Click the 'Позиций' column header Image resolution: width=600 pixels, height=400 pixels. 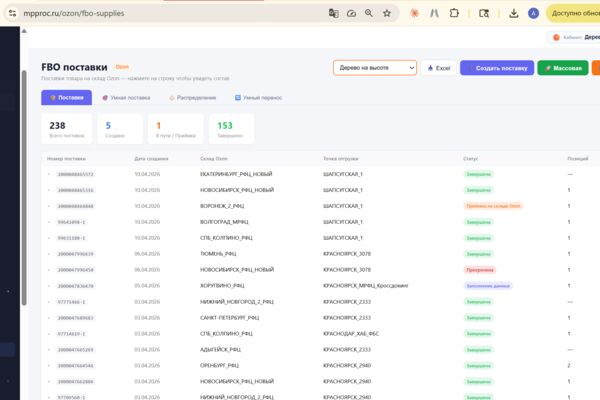[577, 158]
